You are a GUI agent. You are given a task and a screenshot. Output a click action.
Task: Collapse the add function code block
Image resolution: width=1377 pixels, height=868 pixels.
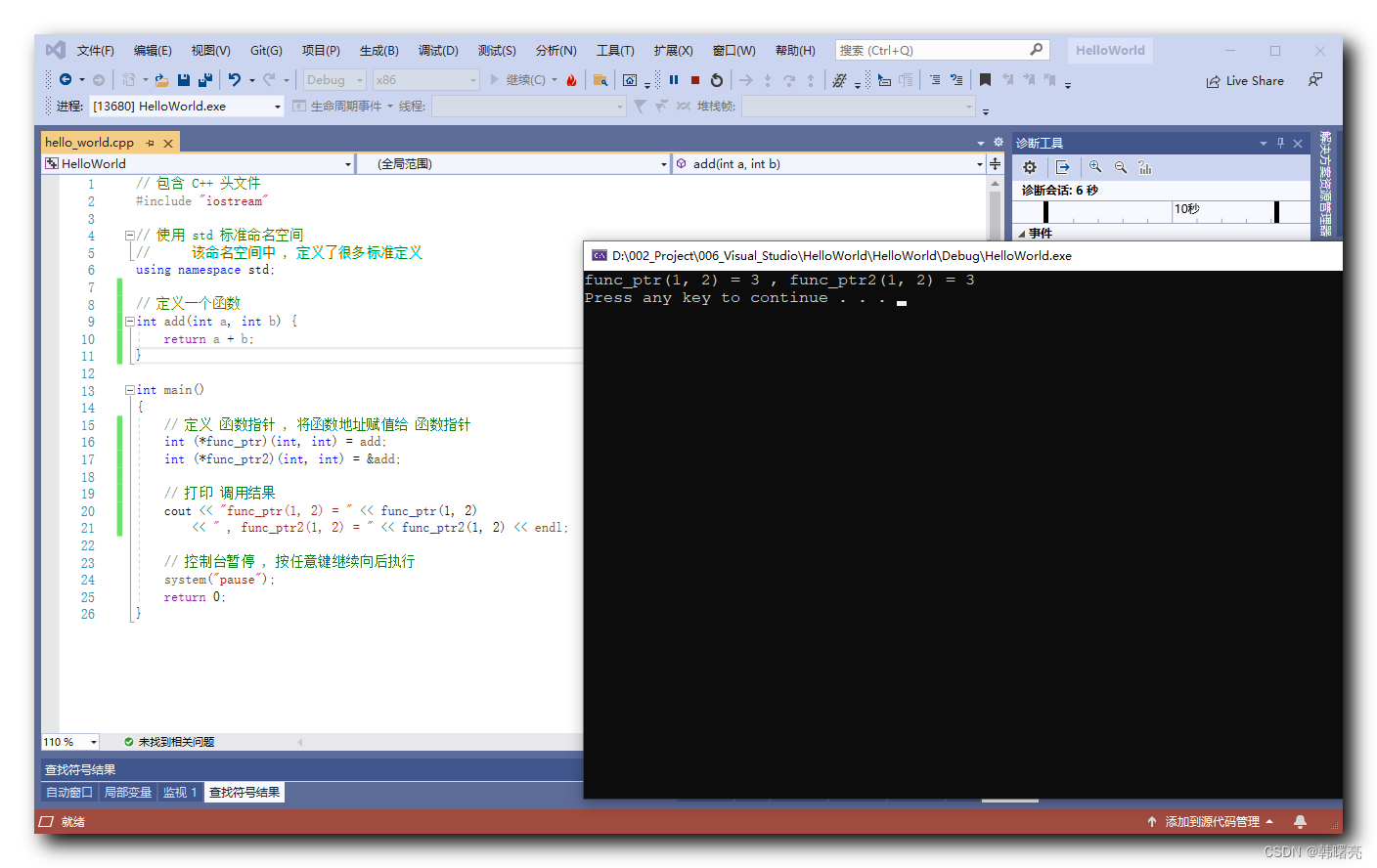tap(129, 322)
